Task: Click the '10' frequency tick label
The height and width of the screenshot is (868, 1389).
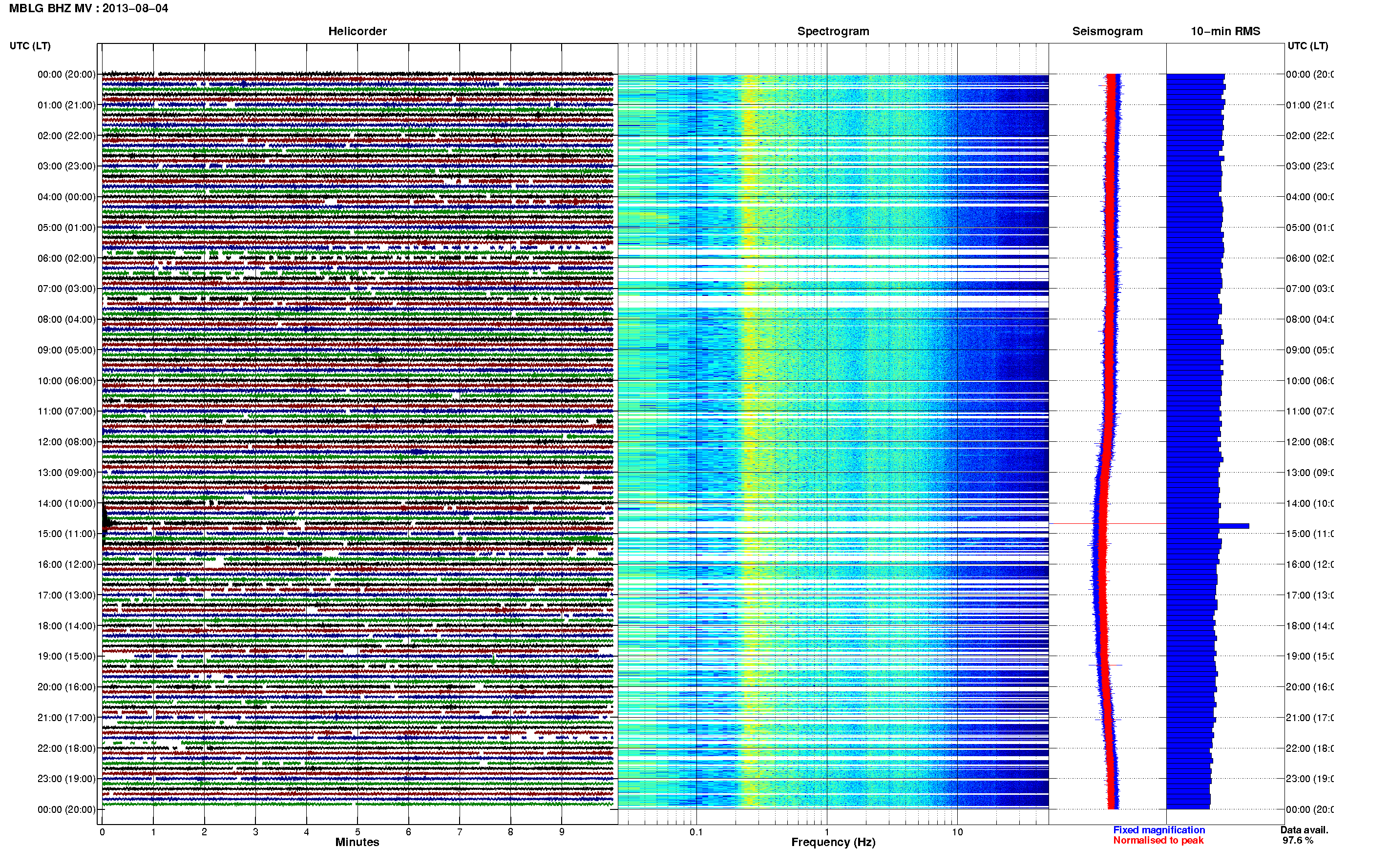Action: pyautogui.click(x=957, y=832)
